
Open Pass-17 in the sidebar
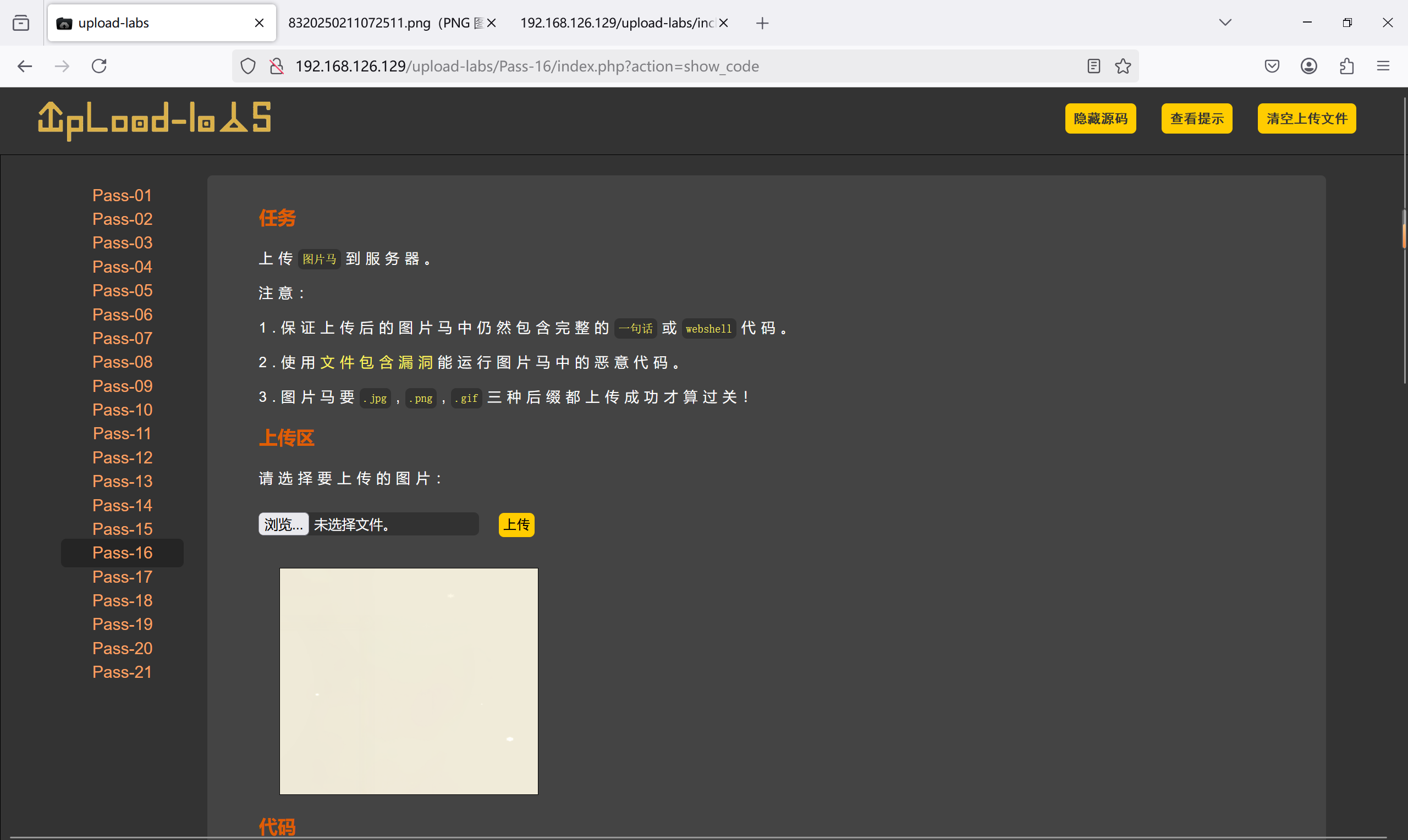point(122,576)
